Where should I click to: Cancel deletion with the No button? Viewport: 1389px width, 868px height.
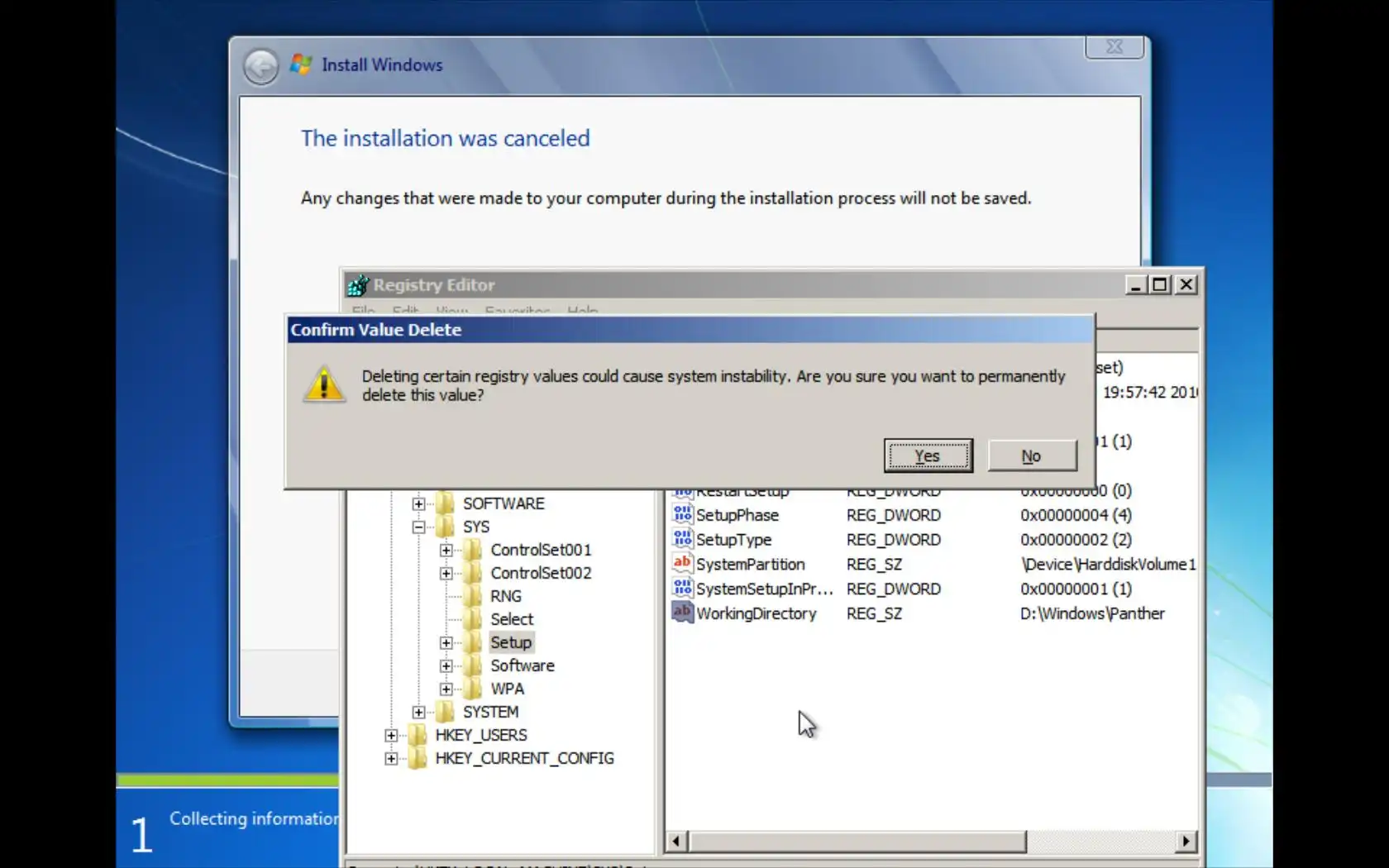click(x=1032, y=455)
